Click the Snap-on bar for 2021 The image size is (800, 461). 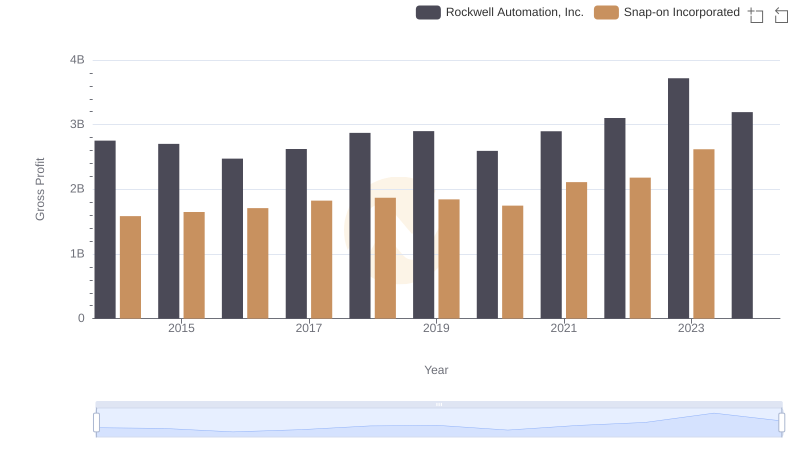pos(577,250)
